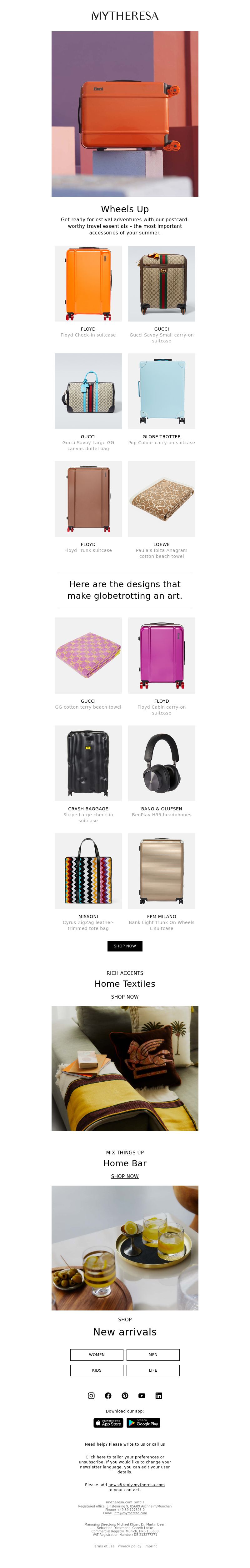
Task: Click the unsubscribe link
Action: [91, 1462]
